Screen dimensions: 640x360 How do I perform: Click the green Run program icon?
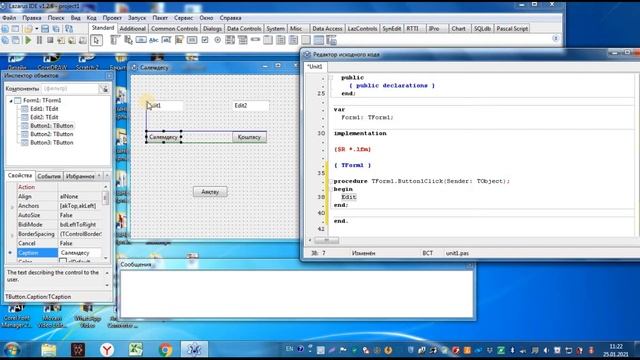coord(28,40)
